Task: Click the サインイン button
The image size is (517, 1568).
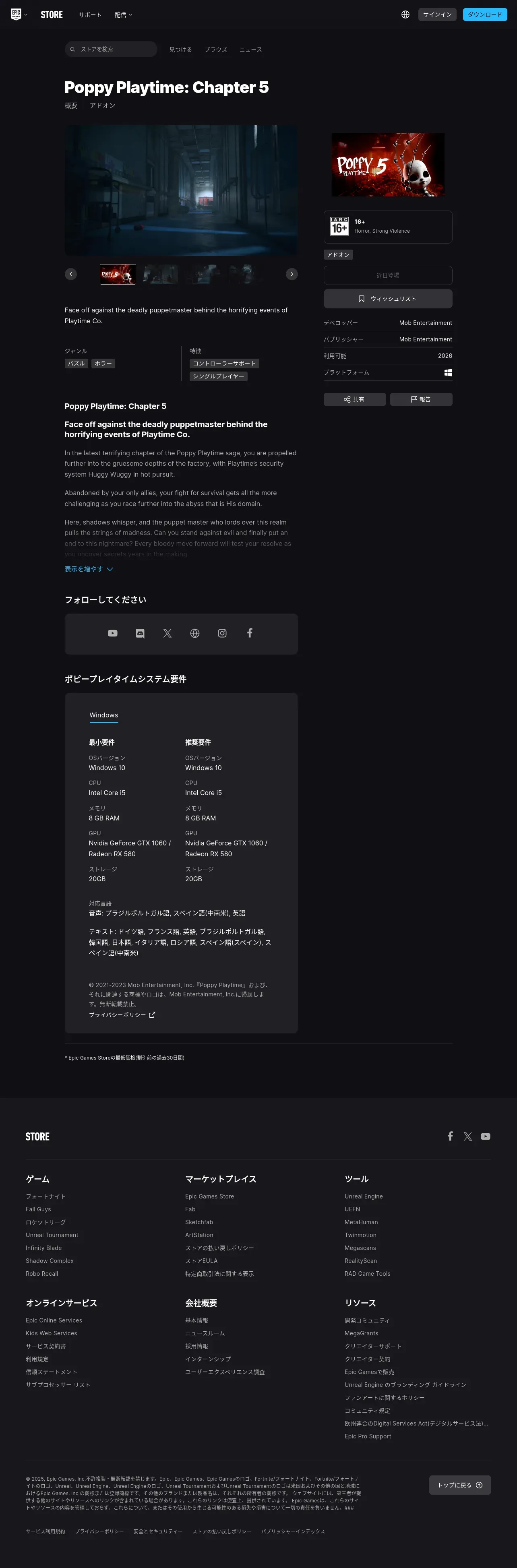Action: [437, 14]
